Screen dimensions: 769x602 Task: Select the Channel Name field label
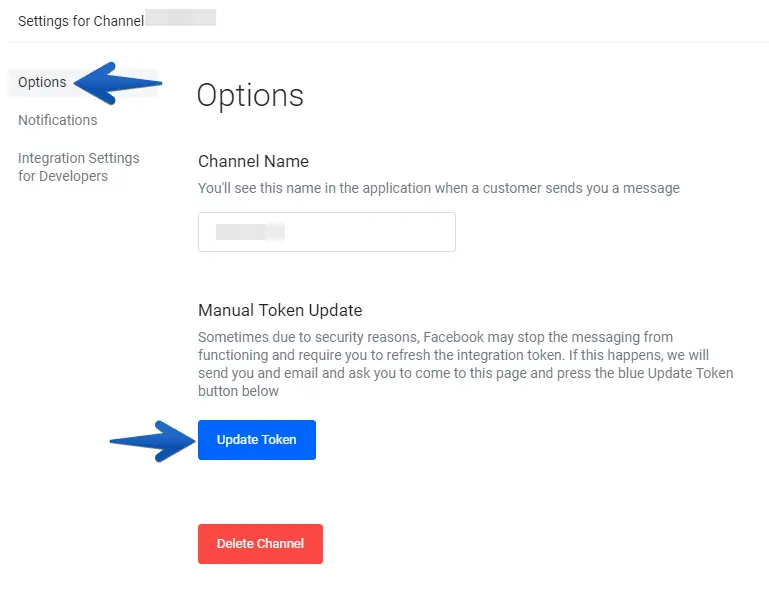tap(253, 161)
